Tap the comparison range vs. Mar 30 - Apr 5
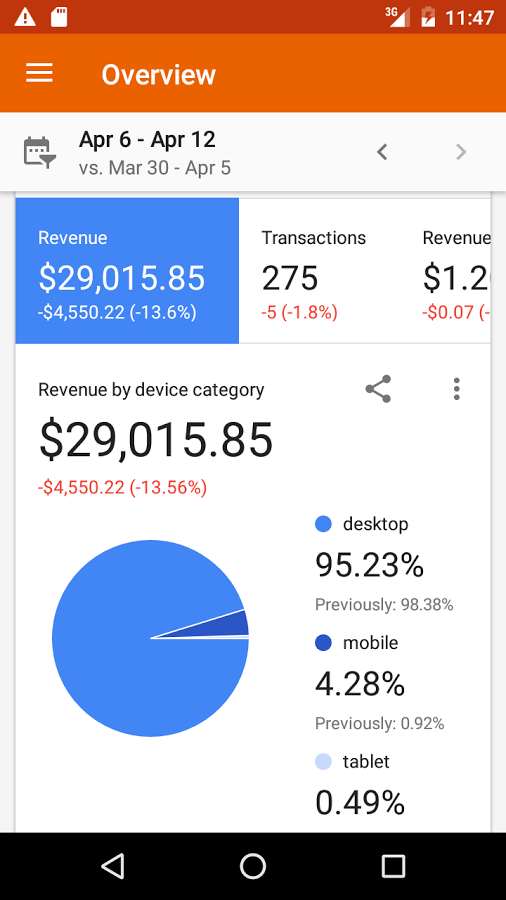Screen dimensions: 506x900 pyautogui.click(x=155, y=168)
